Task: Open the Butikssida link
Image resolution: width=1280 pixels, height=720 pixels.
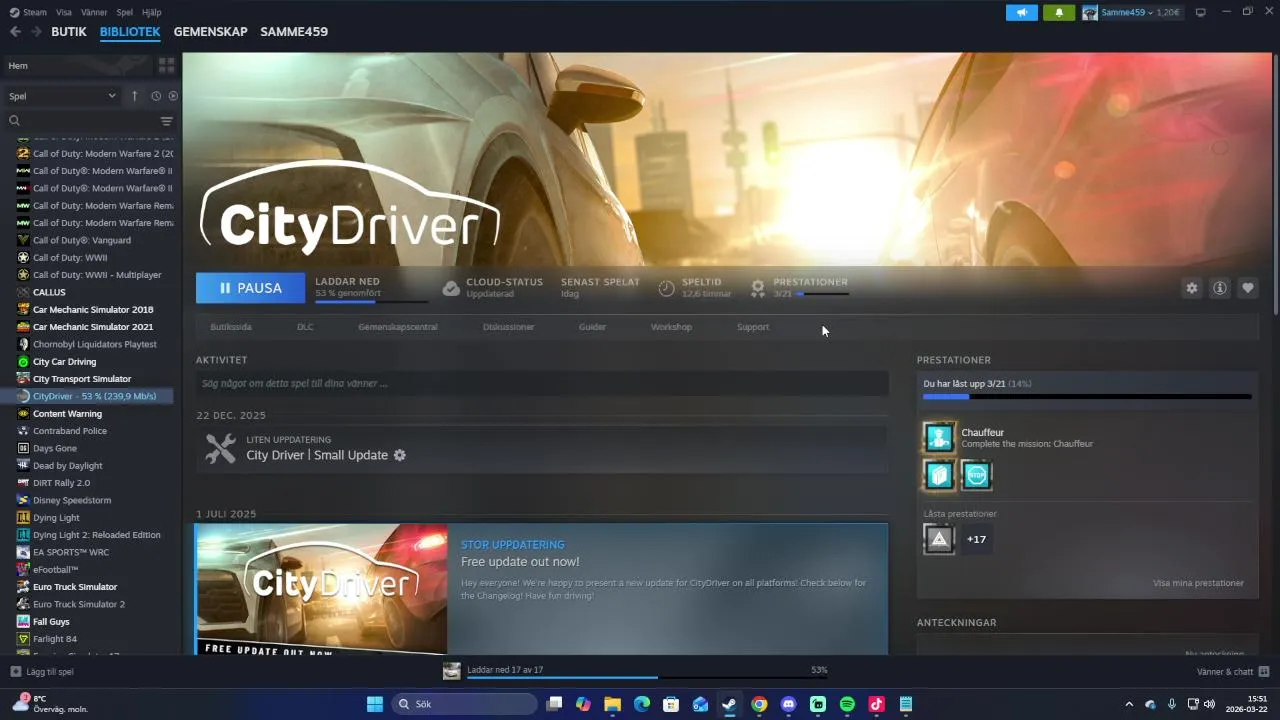Action: tap(231, 327)
